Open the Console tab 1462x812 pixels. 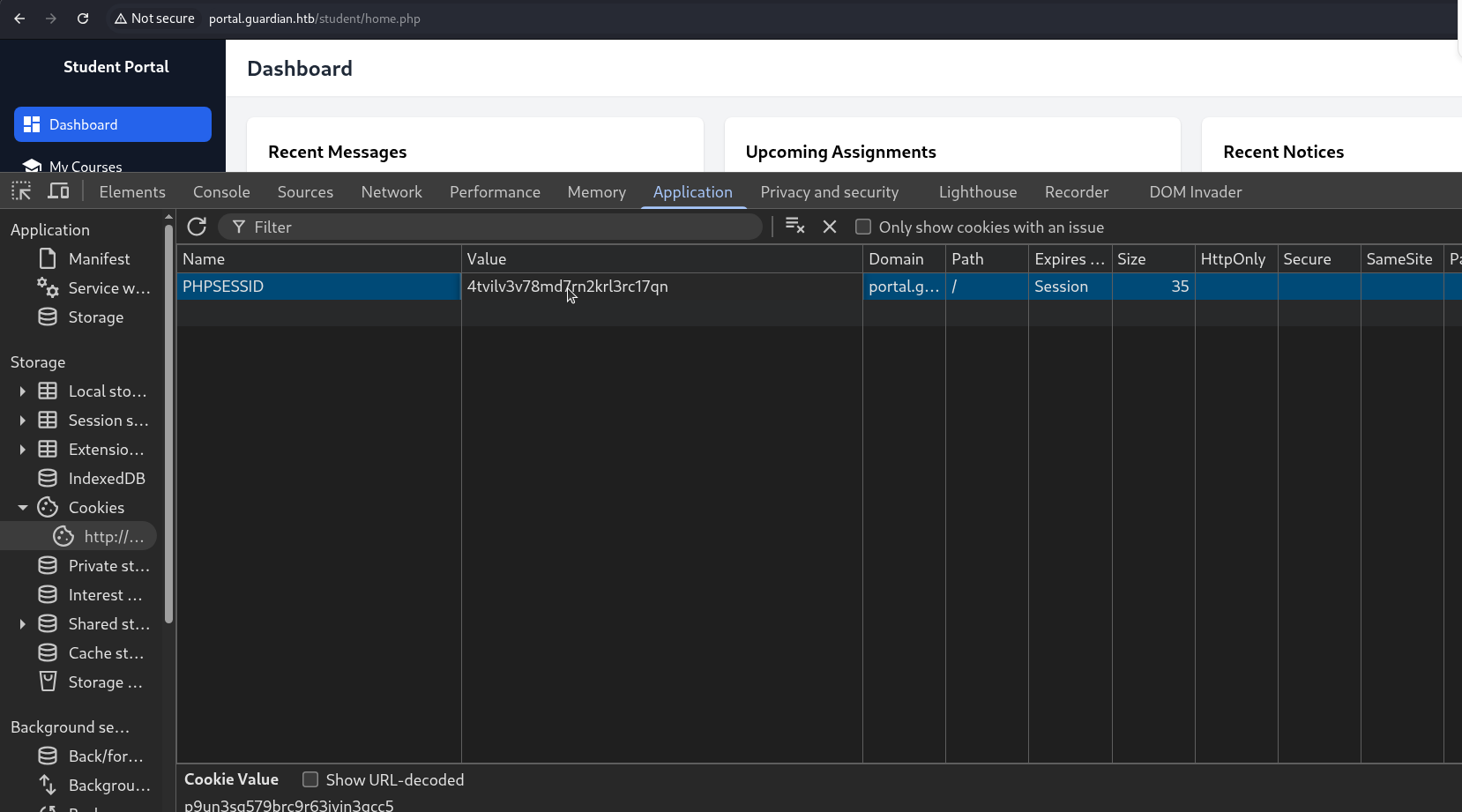tap(221, 192)
